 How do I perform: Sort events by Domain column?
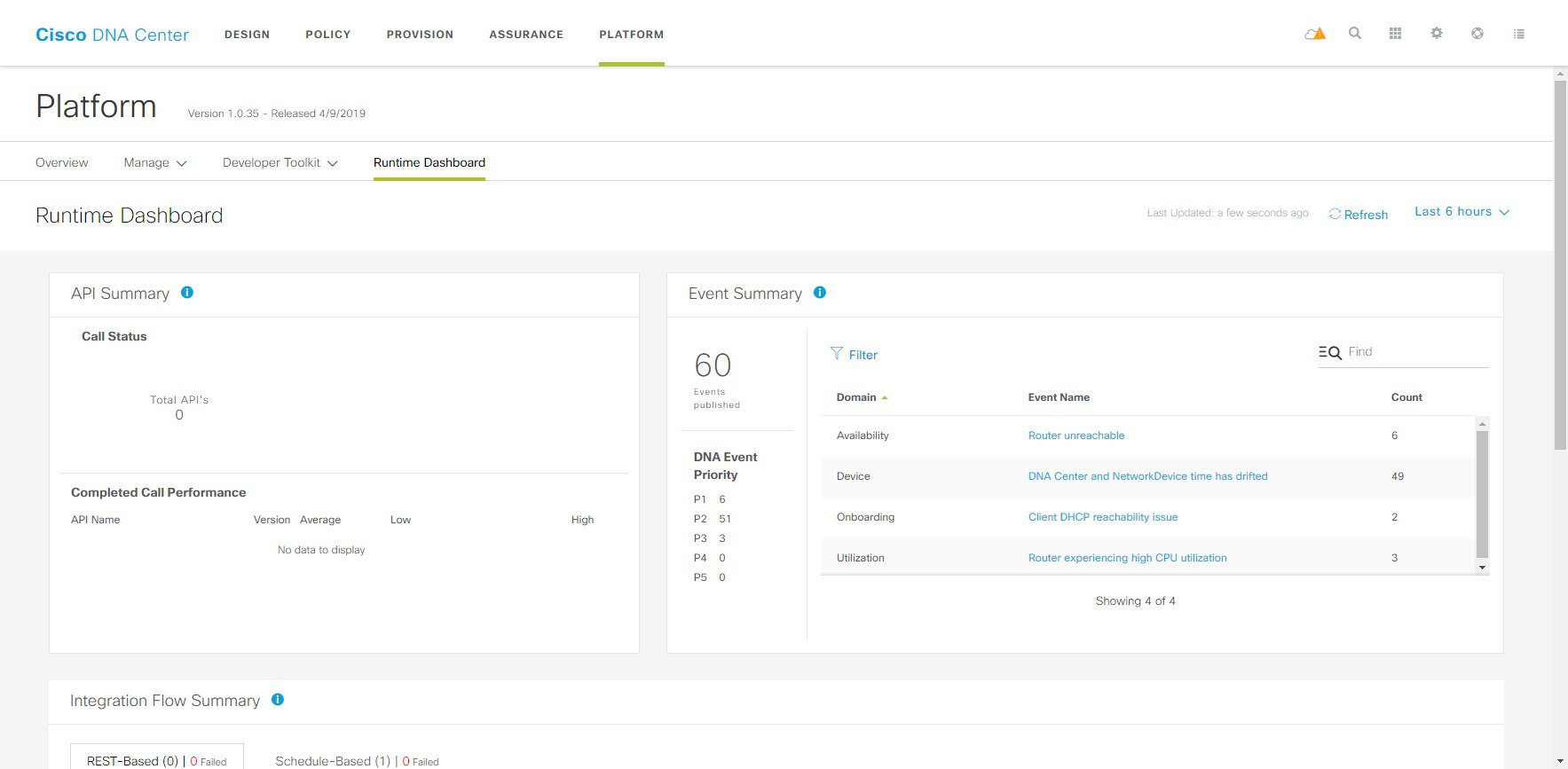(862, 397)
